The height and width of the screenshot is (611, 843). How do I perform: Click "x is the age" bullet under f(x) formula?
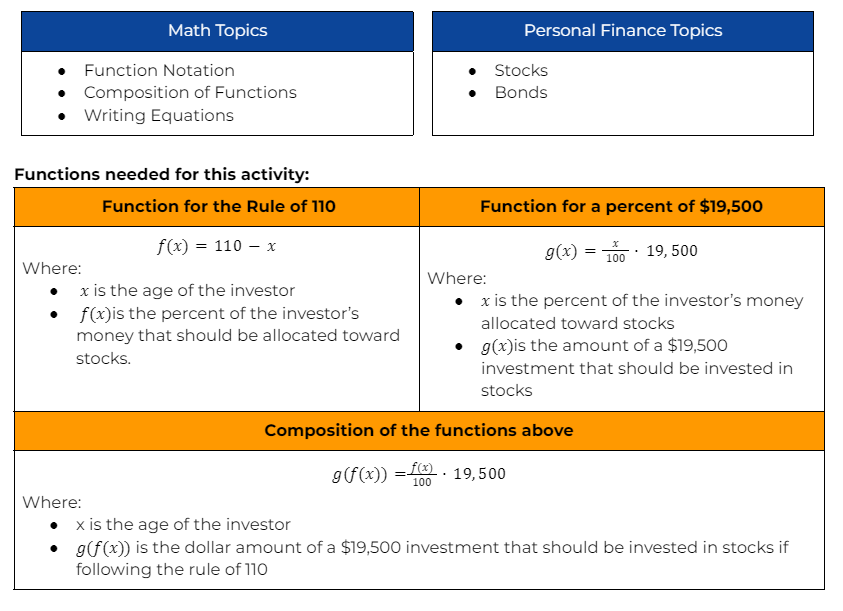(x=187, y=290)
